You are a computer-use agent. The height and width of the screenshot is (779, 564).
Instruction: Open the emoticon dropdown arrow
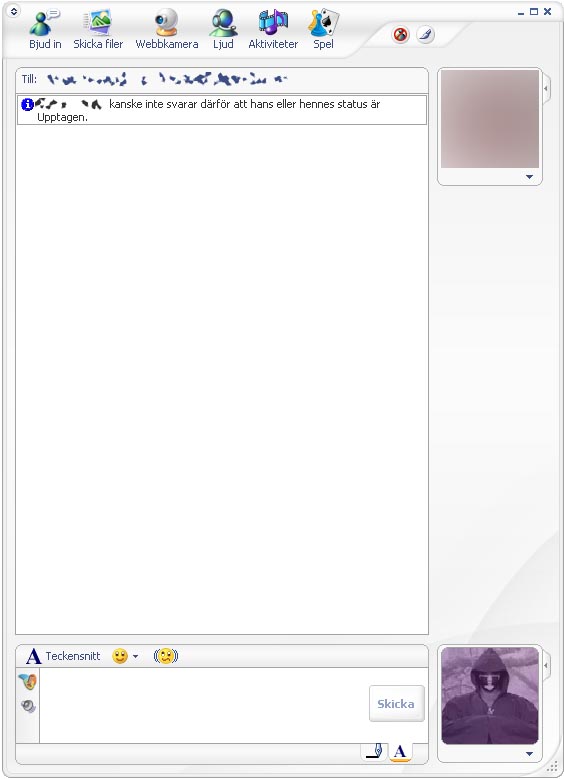135,656
